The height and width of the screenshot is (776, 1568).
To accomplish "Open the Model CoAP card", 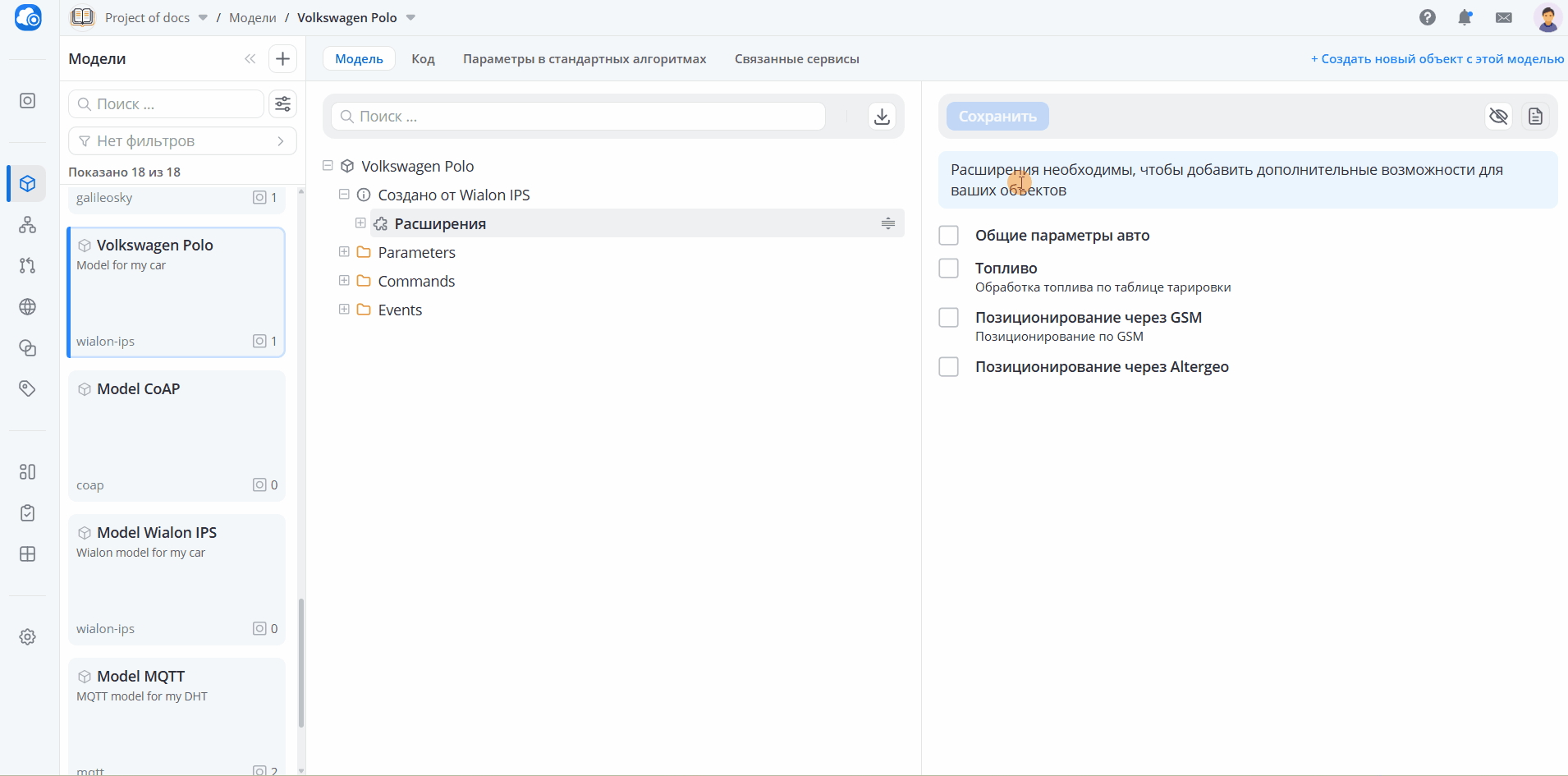I will (177, 436).
